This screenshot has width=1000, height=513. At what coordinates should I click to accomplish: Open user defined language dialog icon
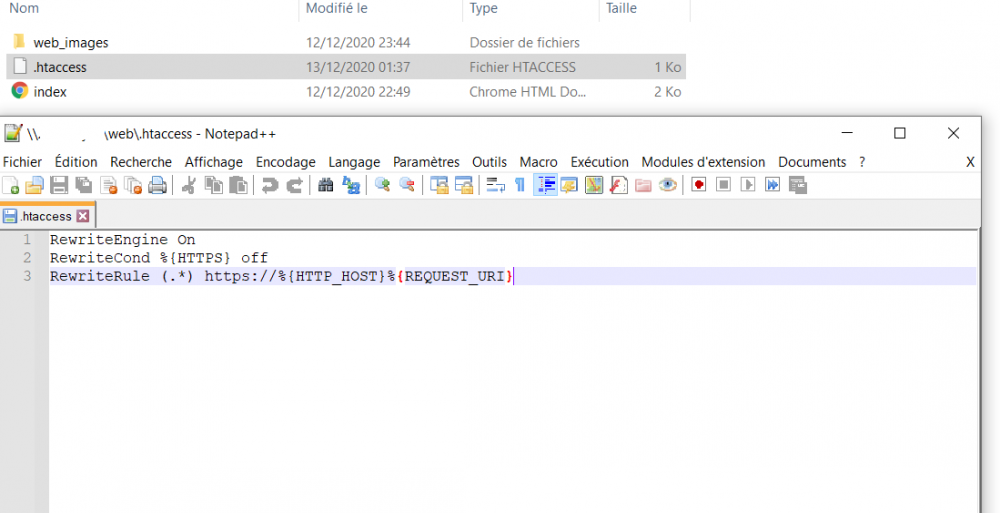pos(569,186)
